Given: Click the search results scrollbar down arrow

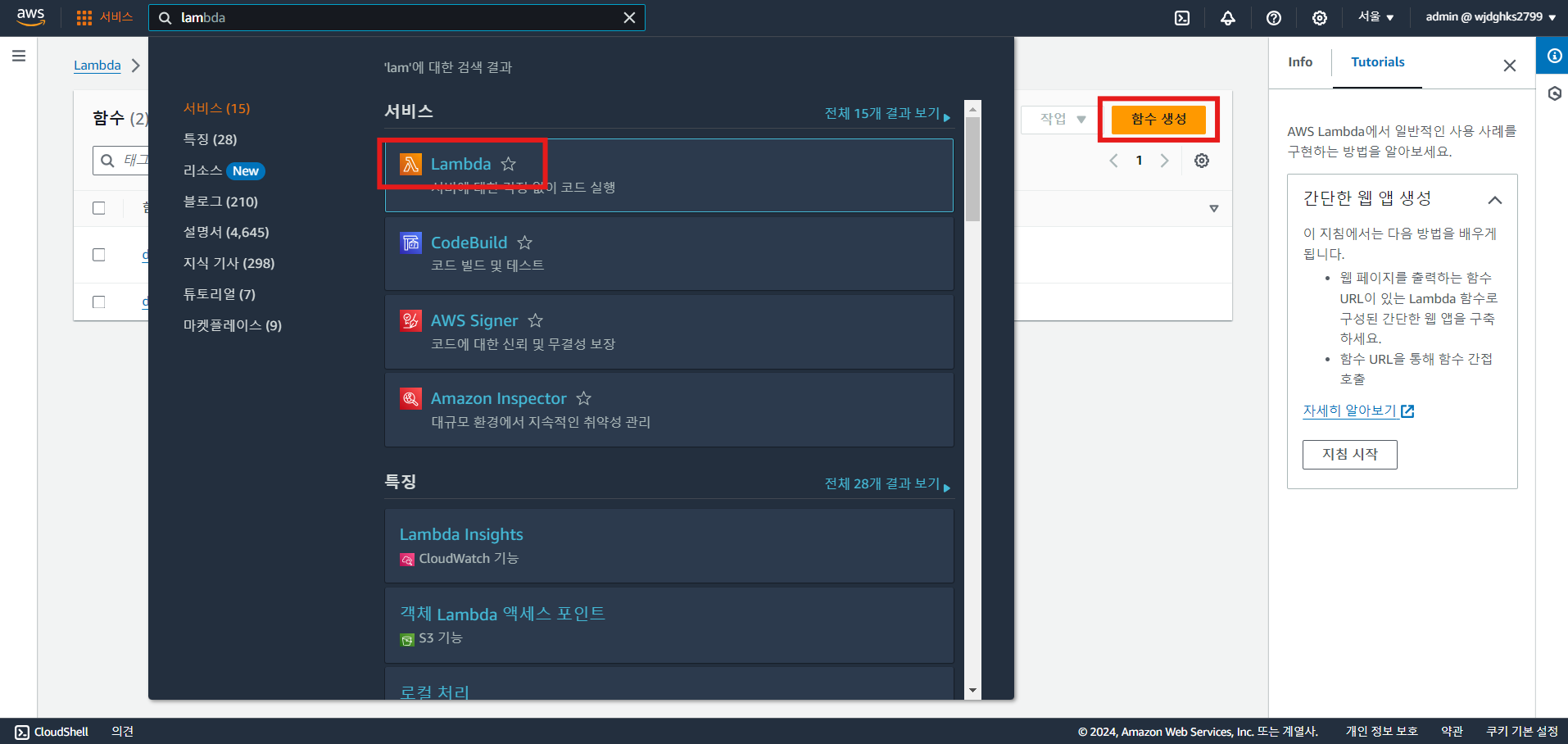Looking at the screenshot, I should [972, 691].
